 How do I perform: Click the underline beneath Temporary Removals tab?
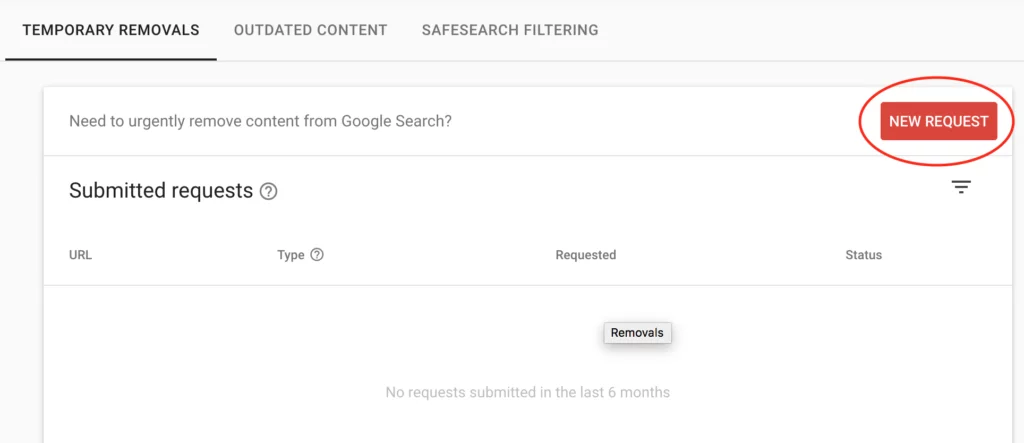point(111,59)
